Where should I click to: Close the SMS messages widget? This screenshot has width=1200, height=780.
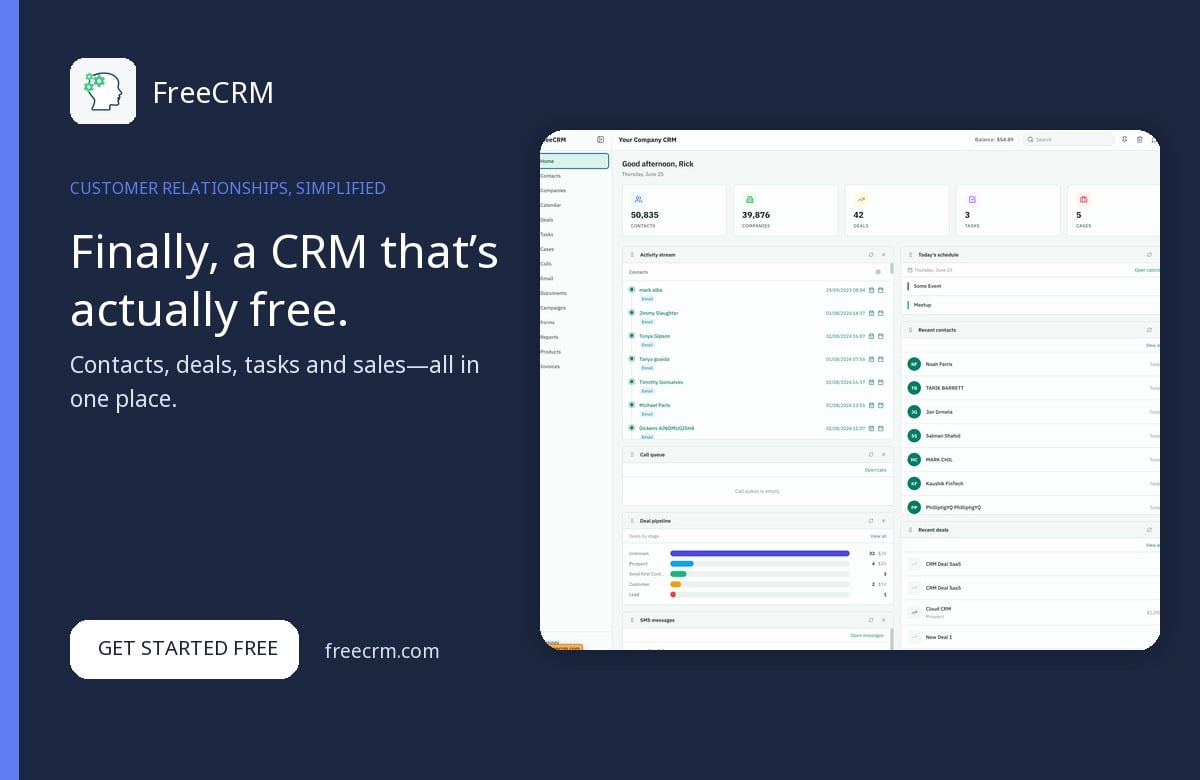pos(883,620)
